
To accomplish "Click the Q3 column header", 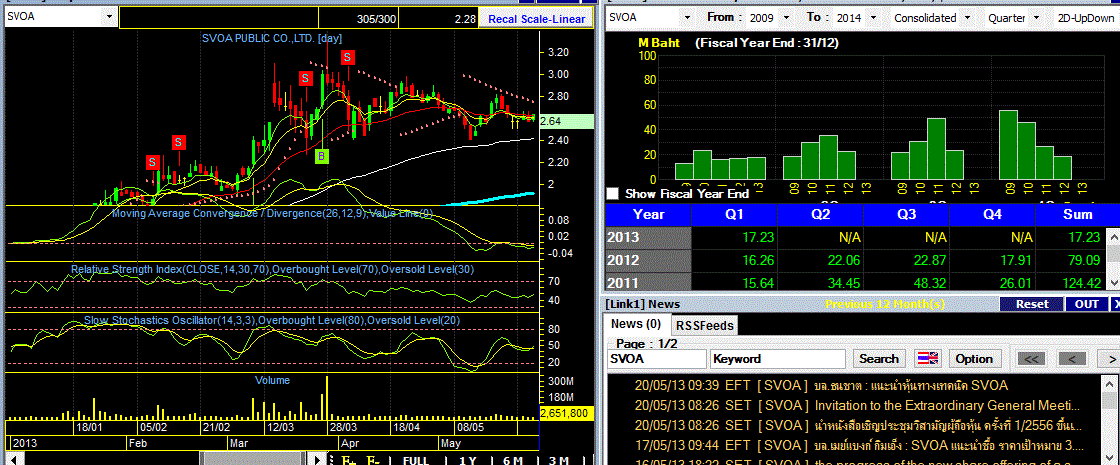I will 906,214.
